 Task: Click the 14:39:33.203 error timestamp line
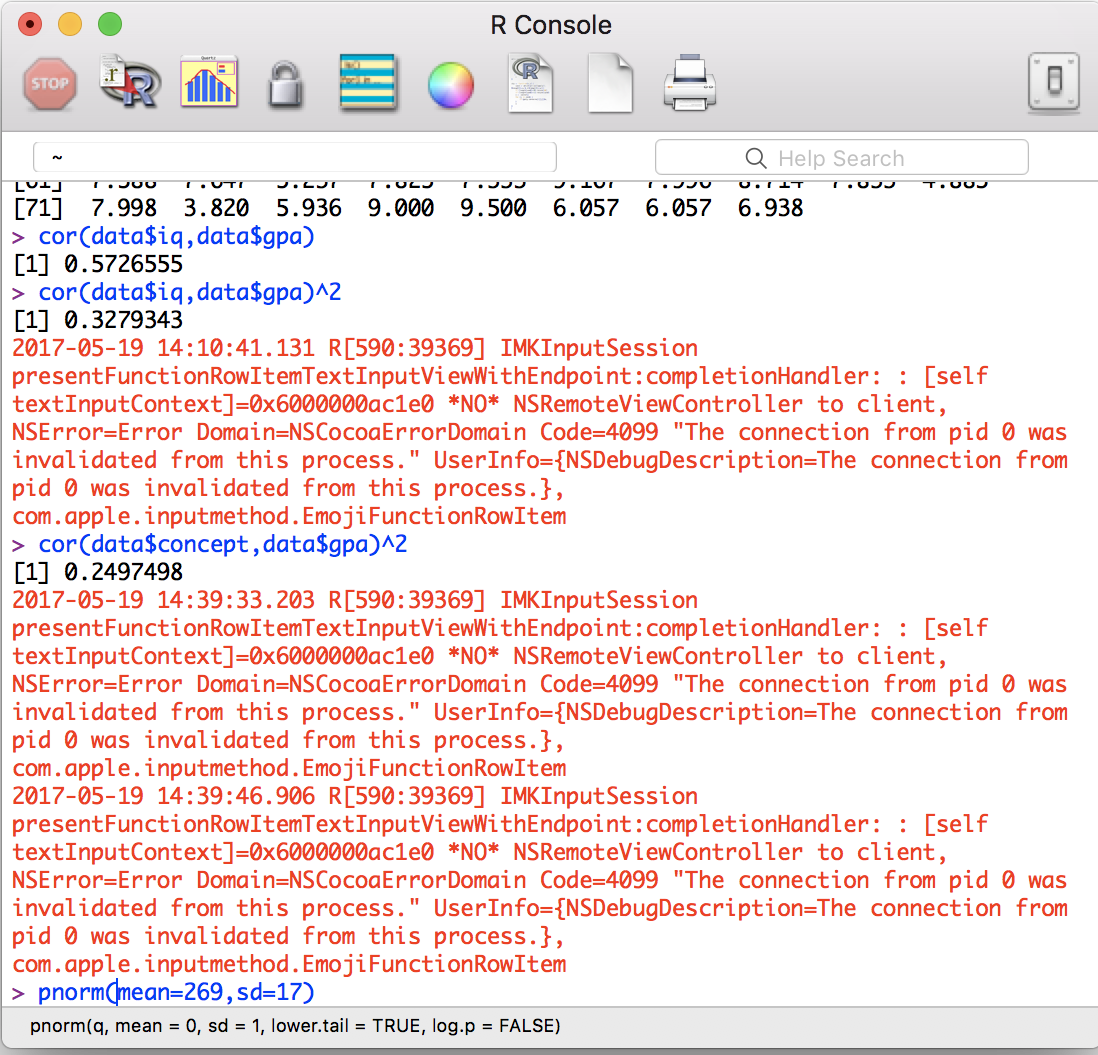click(x=354, y=600)
